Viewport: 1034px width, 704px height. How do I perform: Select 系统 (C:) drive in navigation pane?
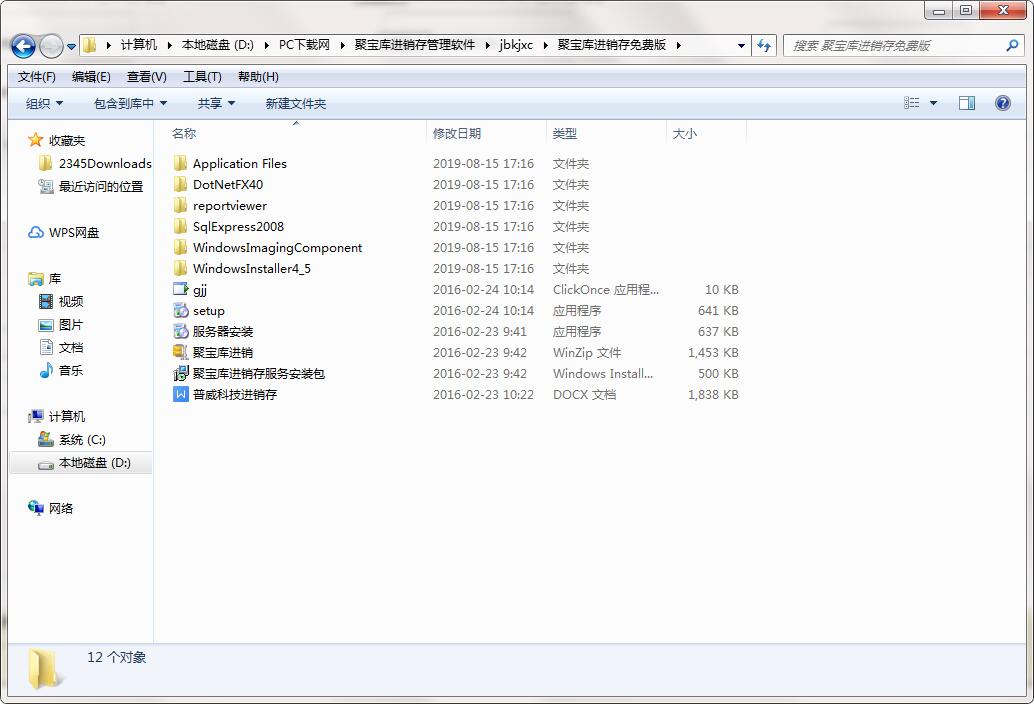point(82,440)
